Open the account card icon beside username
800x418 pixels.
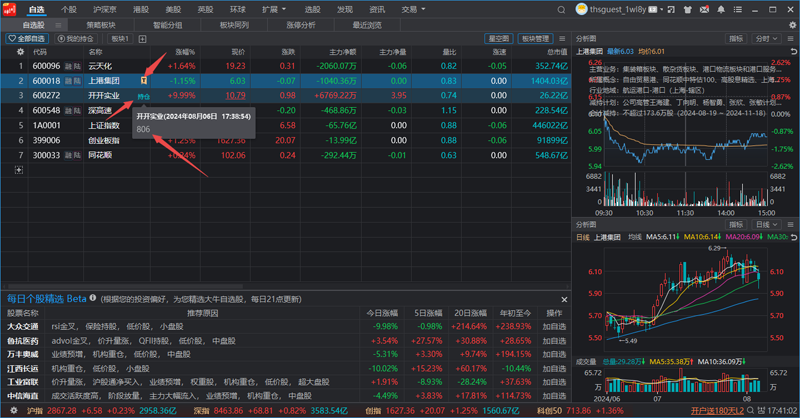tap(653, 9)
